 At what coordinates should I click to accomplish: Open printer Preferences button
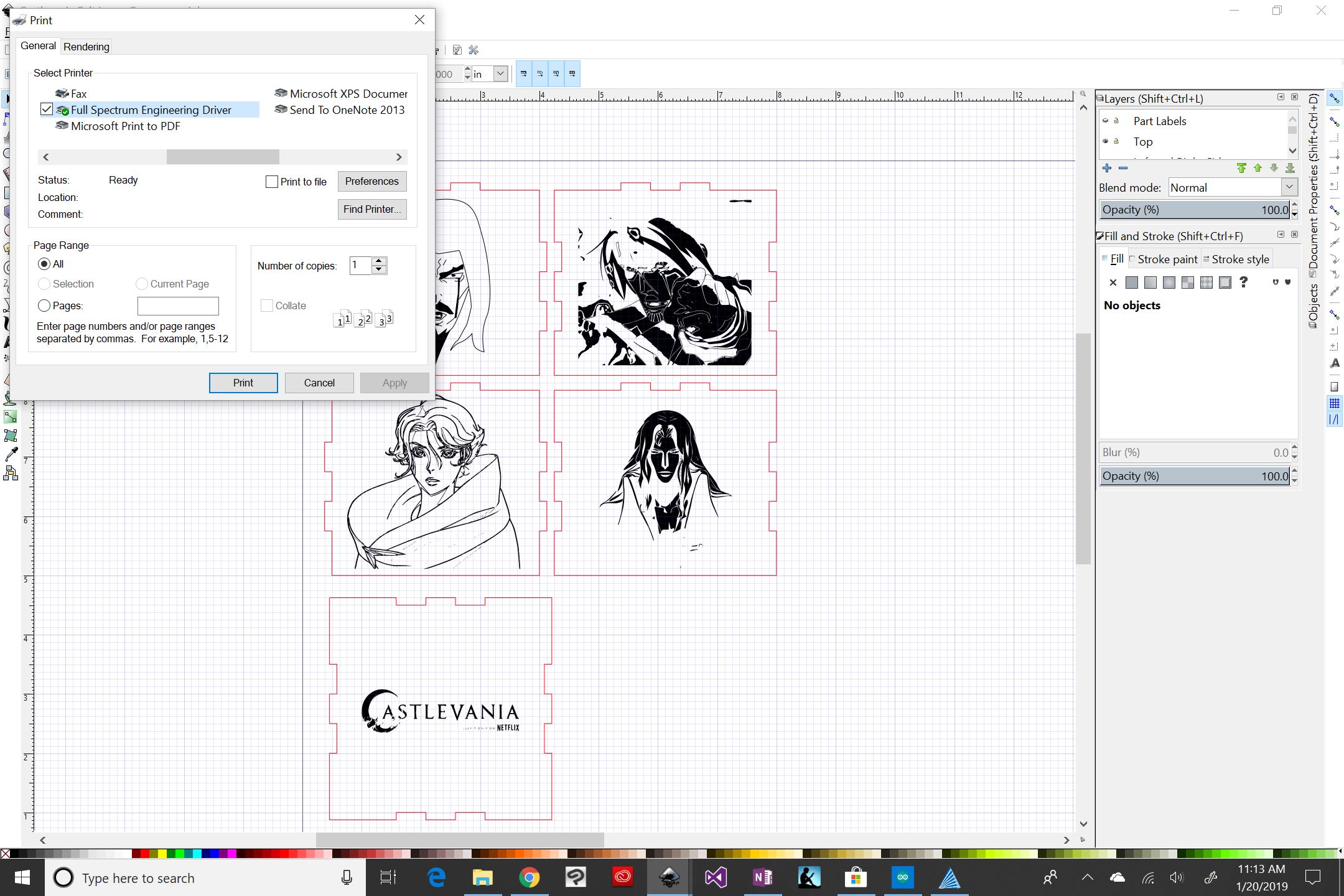(372, 181)
